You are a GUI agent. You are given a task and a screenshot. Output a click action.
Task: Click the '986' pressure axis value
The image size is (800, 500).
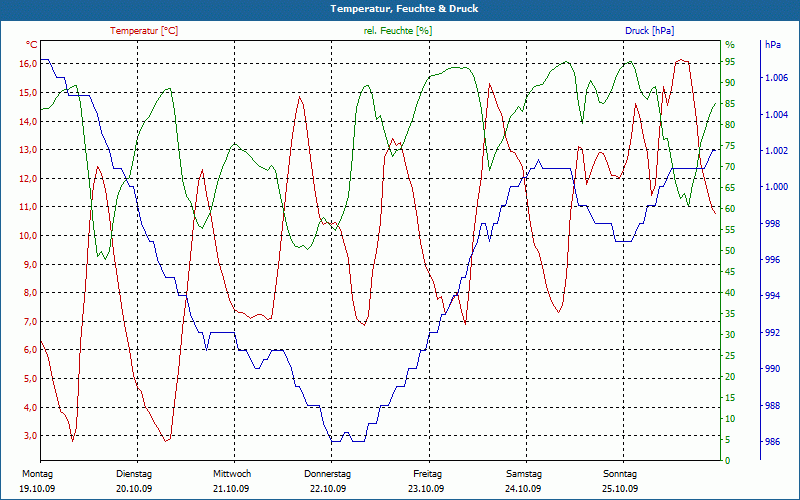click(772, 442)
